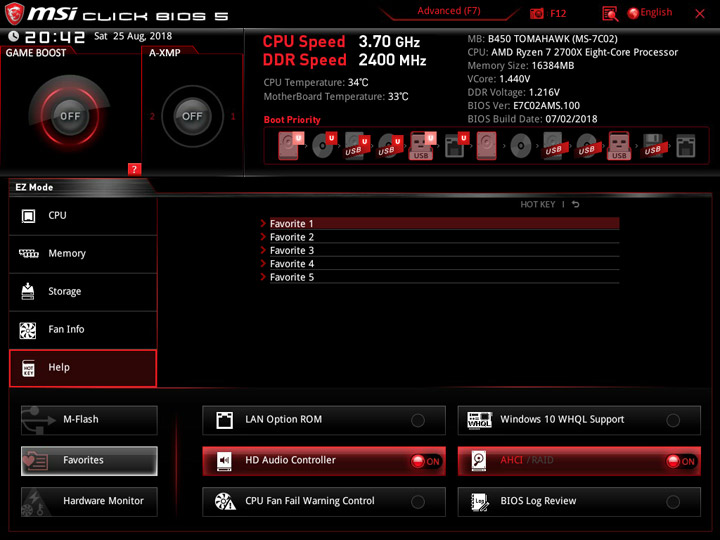The image size is (720, 540).
Task: Expand the Favorite 3 entry
Action: tap(440, 250)
